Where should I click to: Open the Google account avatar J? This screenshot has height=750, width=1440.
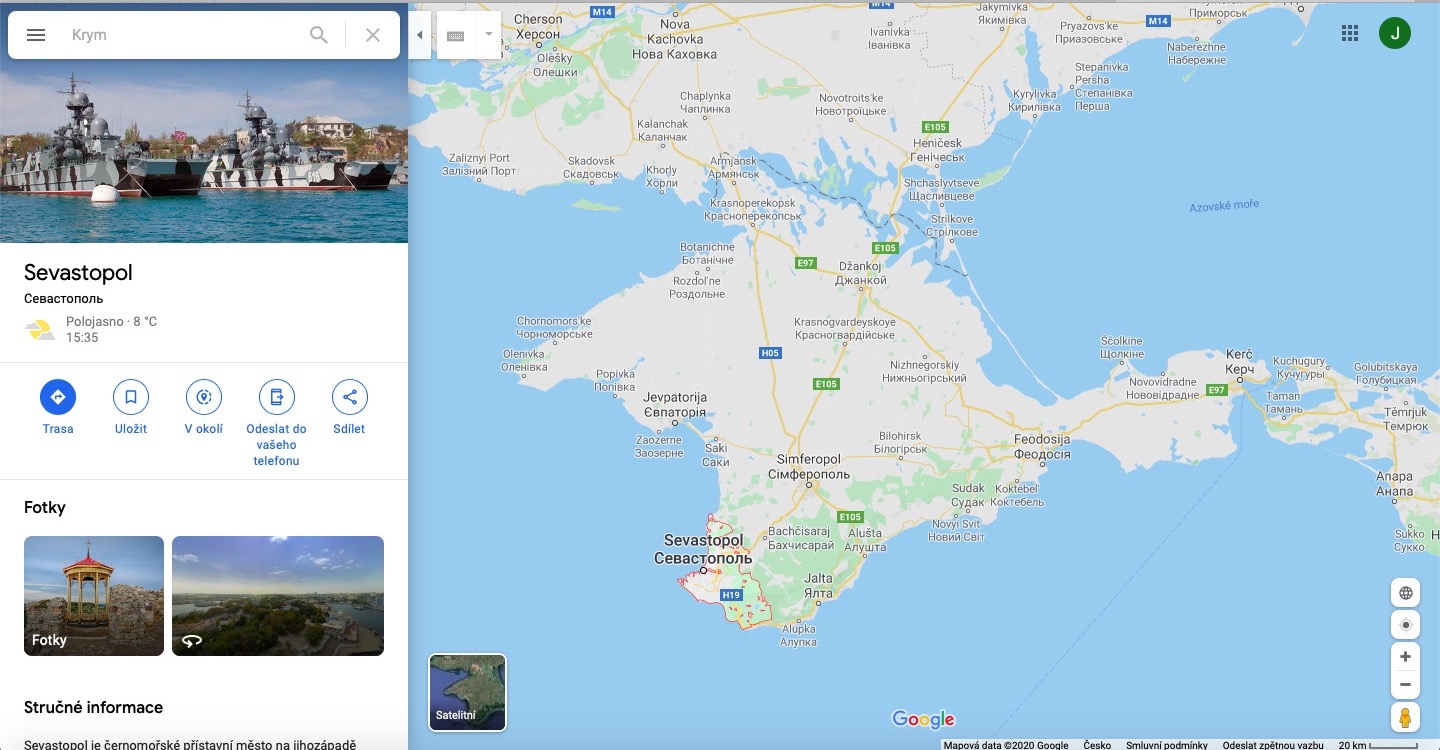click(x=1395, y=33)
